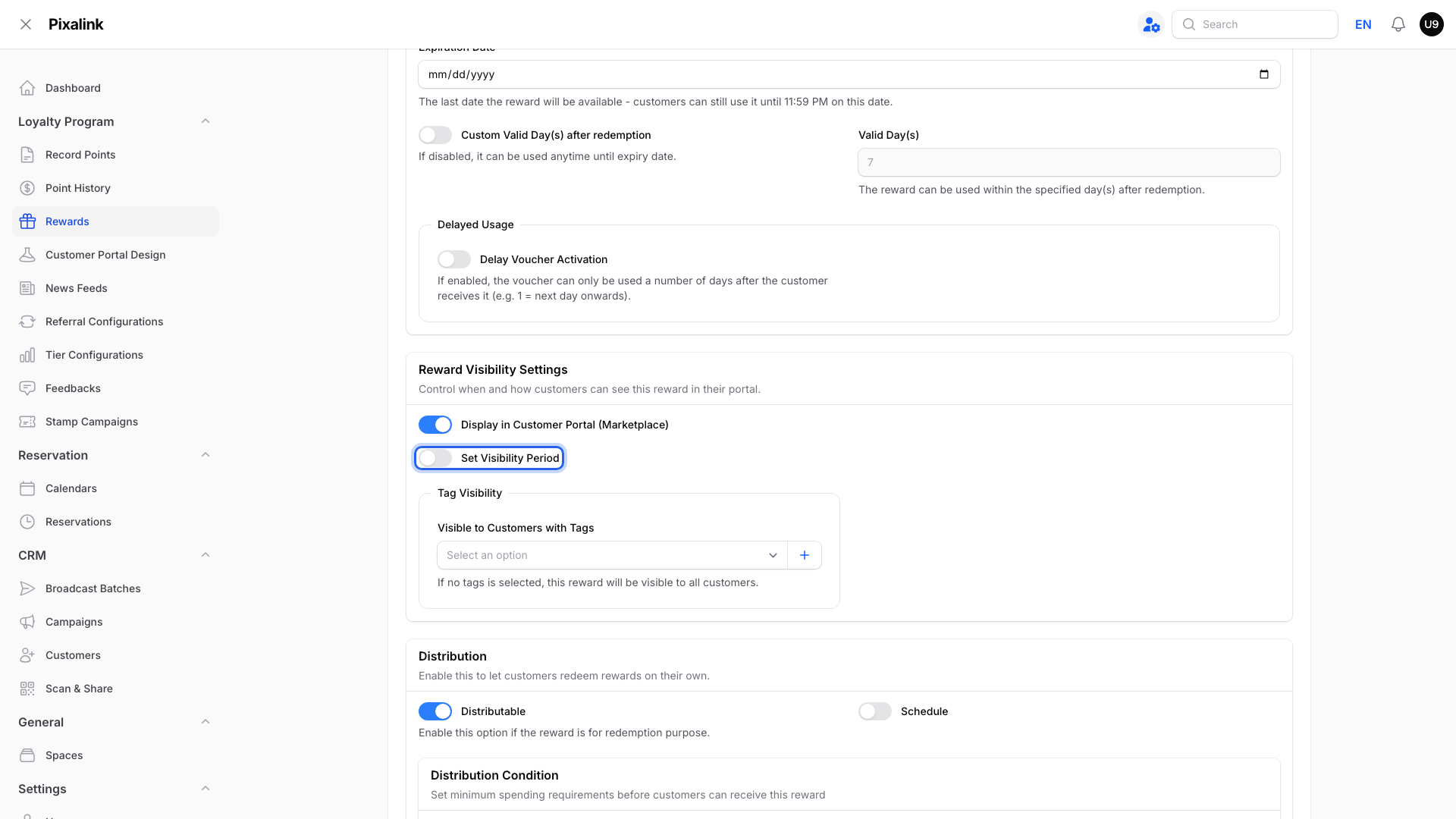1456x819 pixels.
Task: Open Visible to Customers with Tags dropdown
Action: [x=613, y=555]
